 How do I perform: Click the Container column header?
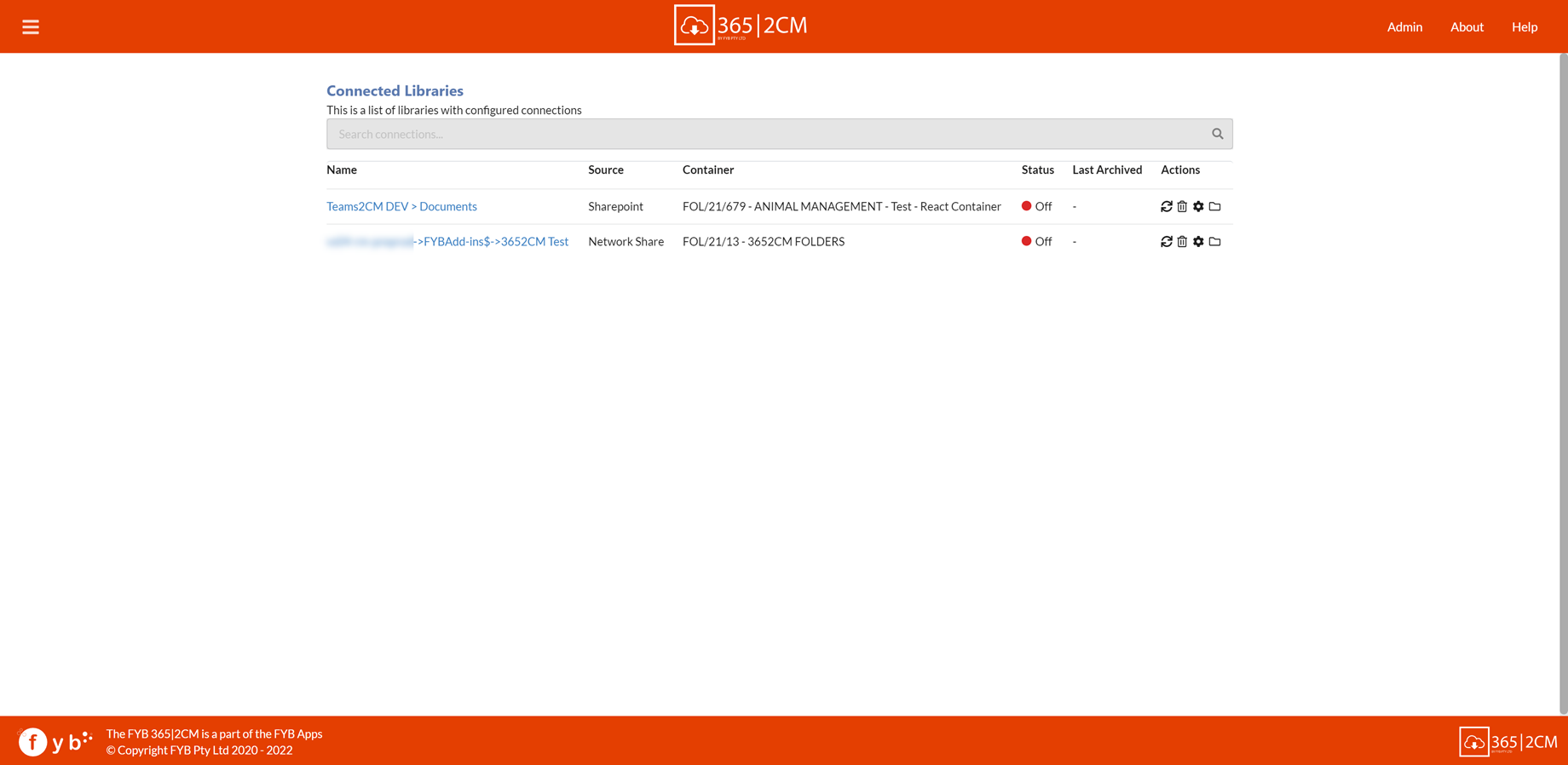[708, 170]
